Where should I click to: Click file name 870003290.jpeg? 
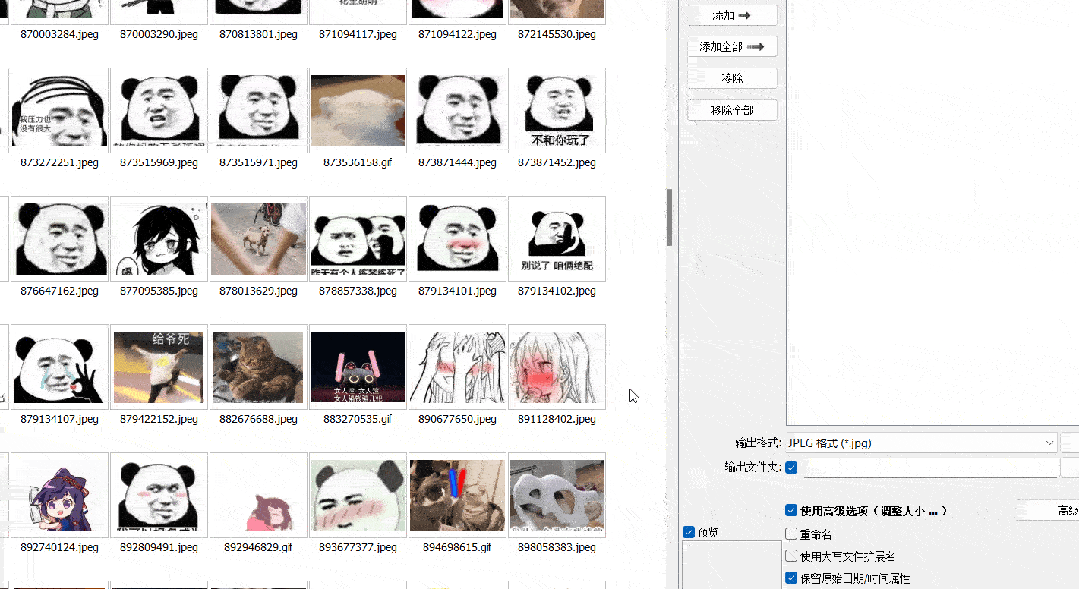tap(159, 34)
